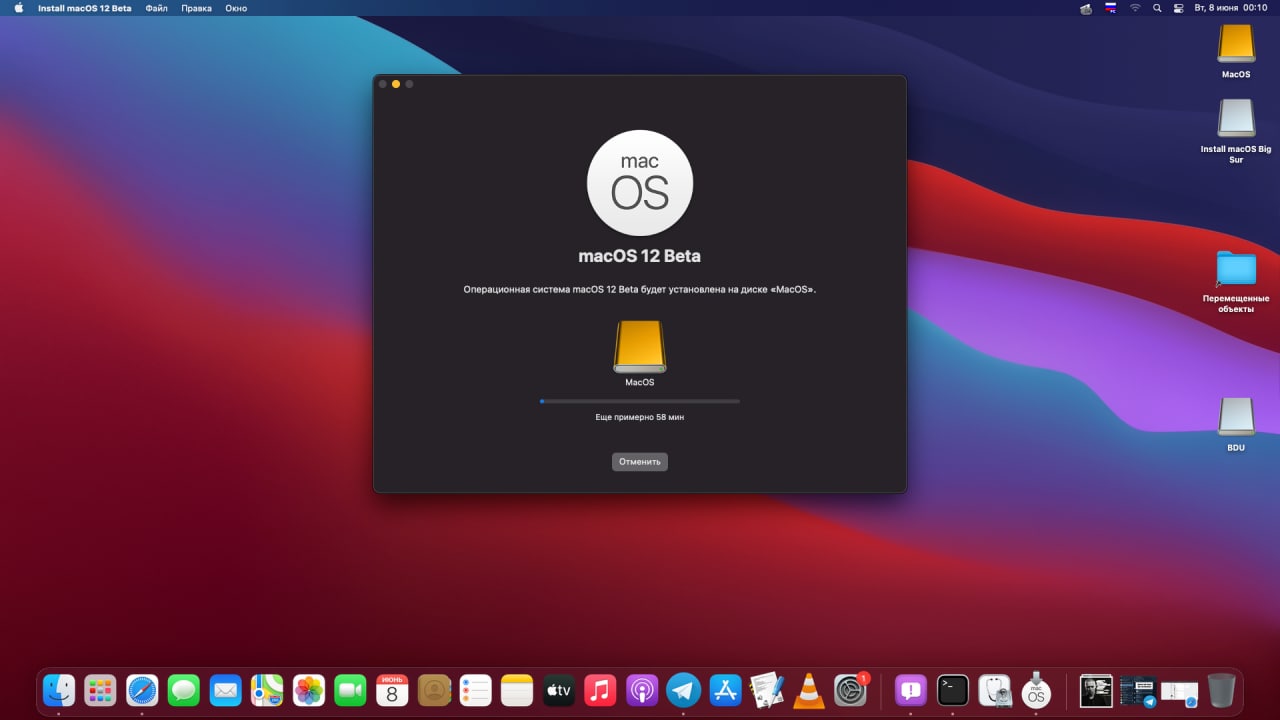Open Notes from the Dock

point(517,690)
